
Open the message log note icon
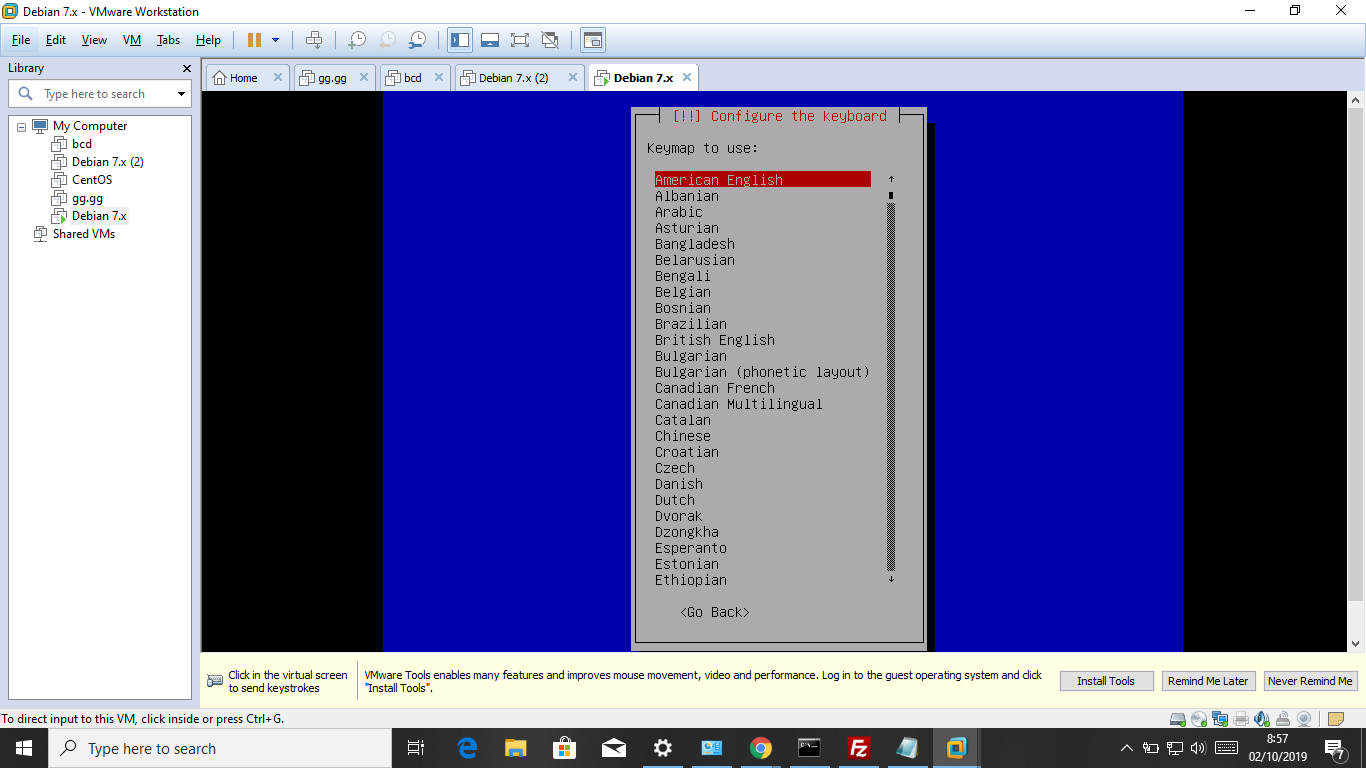coord(1336,719)
